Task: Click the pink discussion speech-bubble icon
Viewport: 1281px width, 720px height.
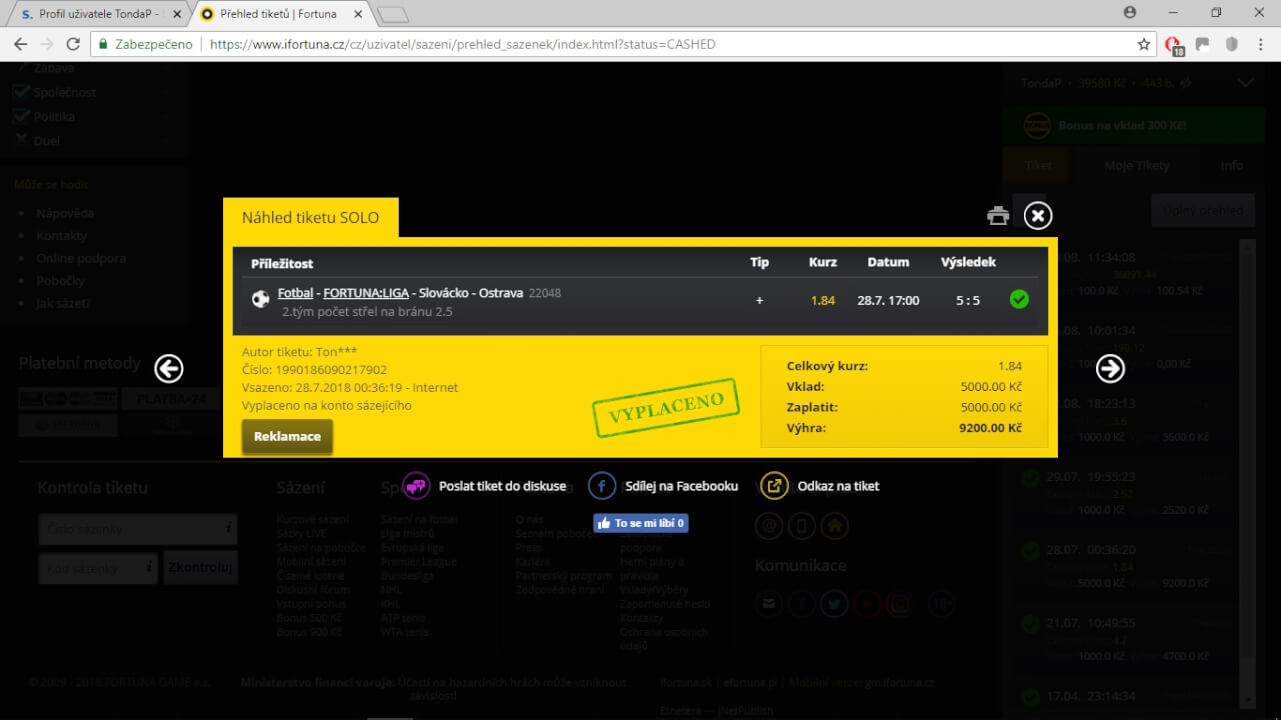Action: pos(416,486)
